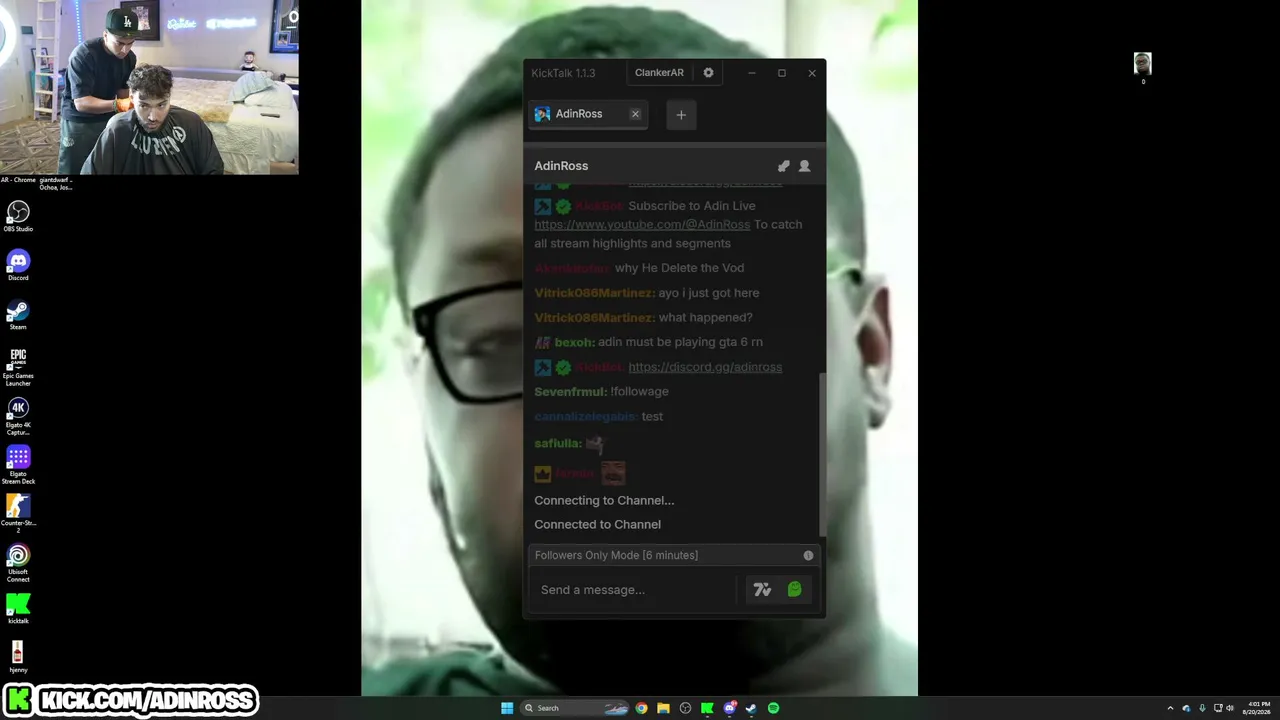The width and height of the screenshot is (1280, 720).
Task: Click the emote in safiulla's message
Action: coord(595,443)
